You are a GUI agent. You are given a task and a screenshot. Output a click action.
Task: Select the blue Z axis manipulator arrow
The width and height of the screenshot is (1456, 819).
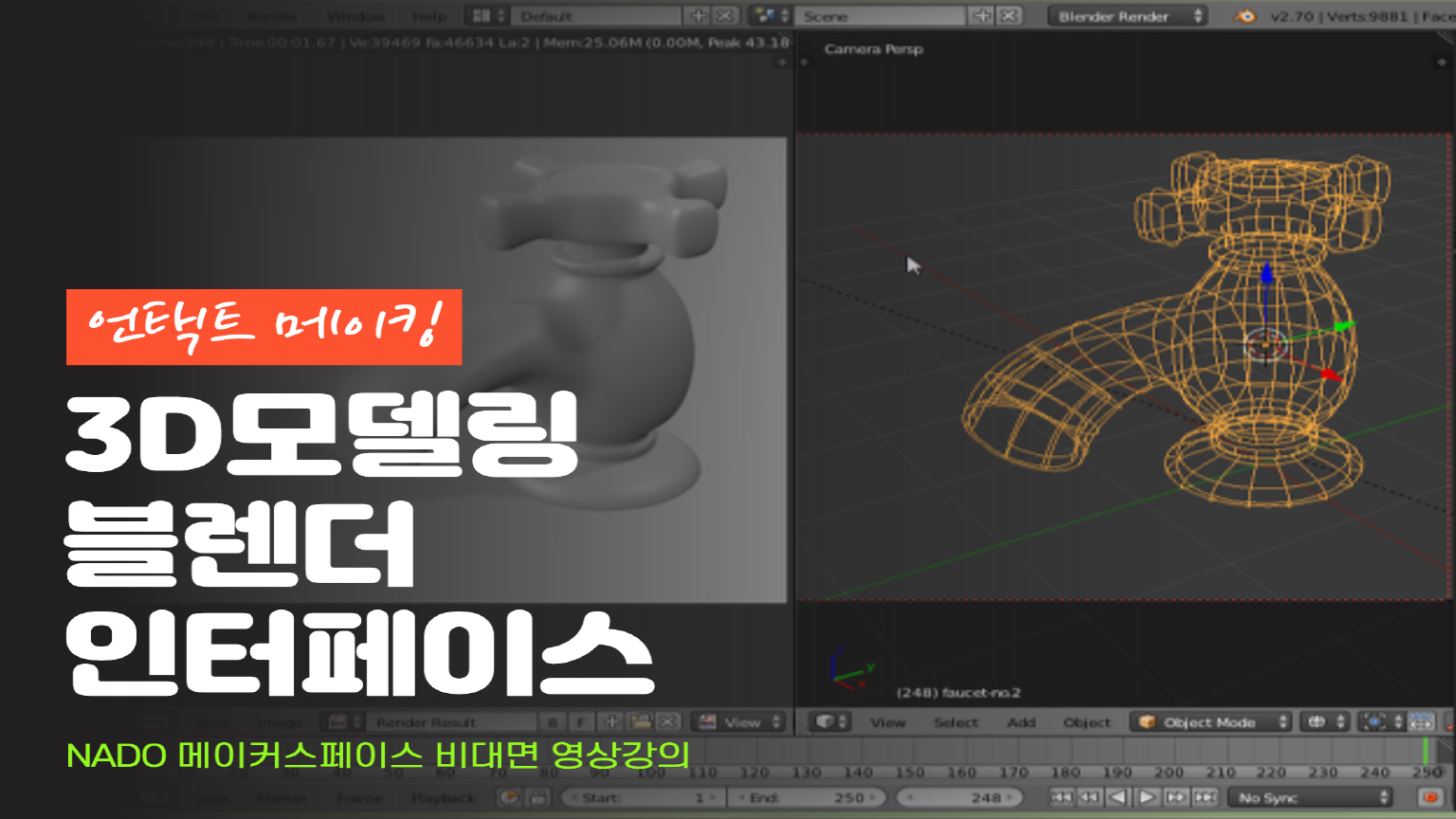pyautogui.click(x=1266, y=275)
